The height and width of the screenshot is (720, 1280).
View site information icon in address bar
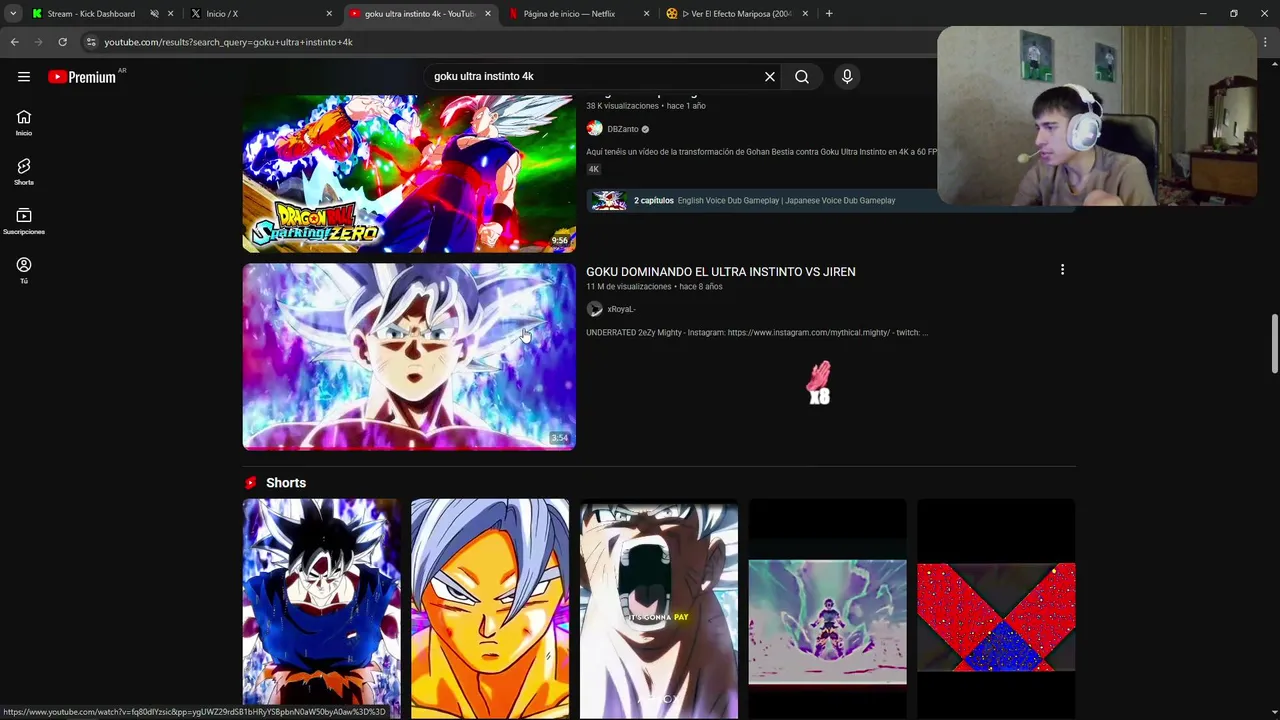[x=91, y=42]
